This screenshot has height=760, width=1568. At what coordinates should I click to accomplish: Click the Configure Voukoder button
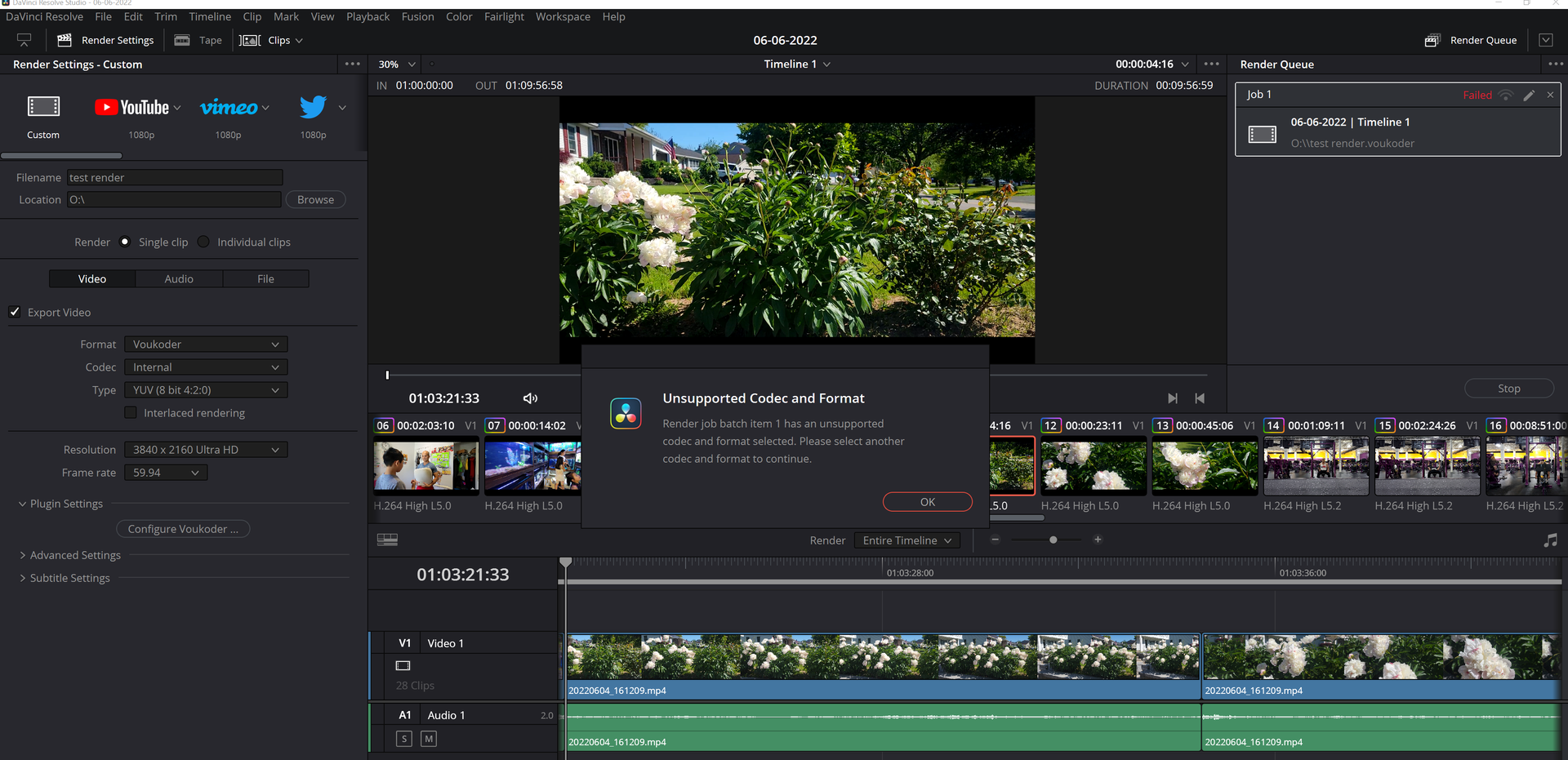click(183, 529)
